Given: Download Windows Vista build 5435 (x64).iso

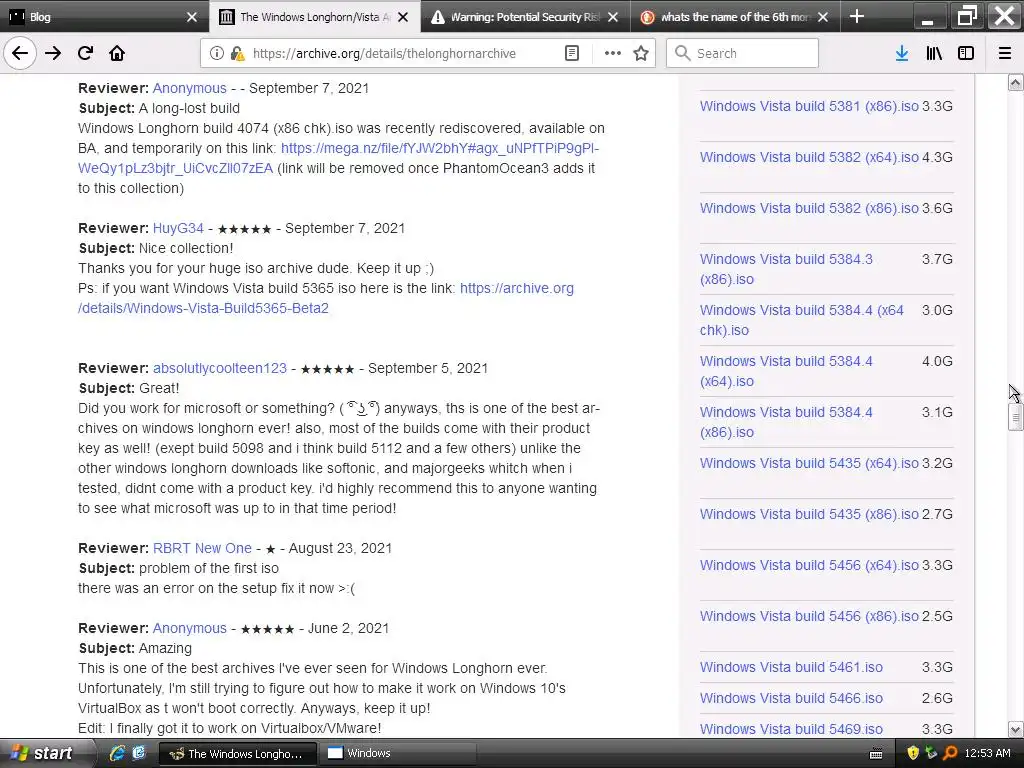Looking at the screenshot, I should (809, 463).
